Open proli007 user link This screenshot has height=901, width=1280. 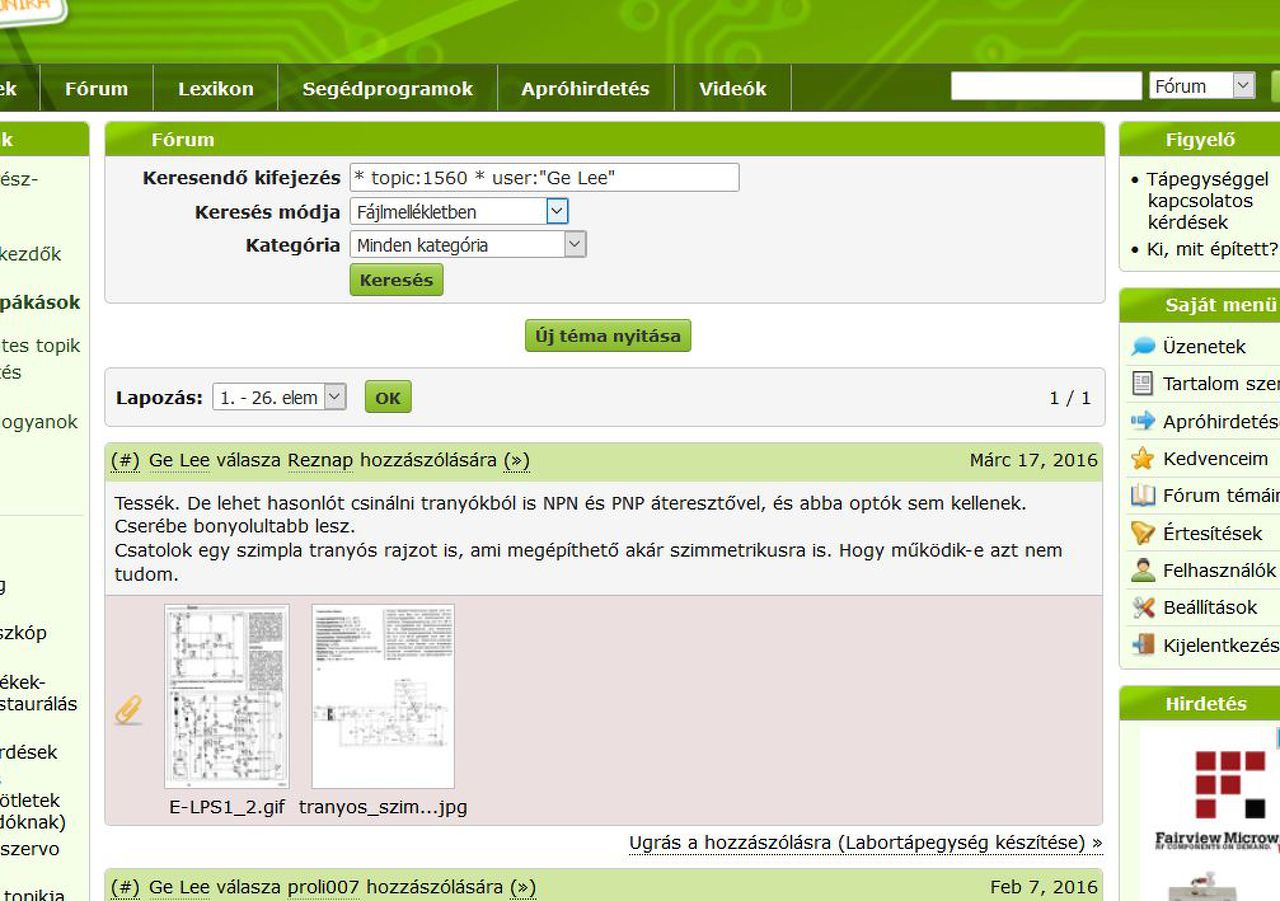[325, 887]
